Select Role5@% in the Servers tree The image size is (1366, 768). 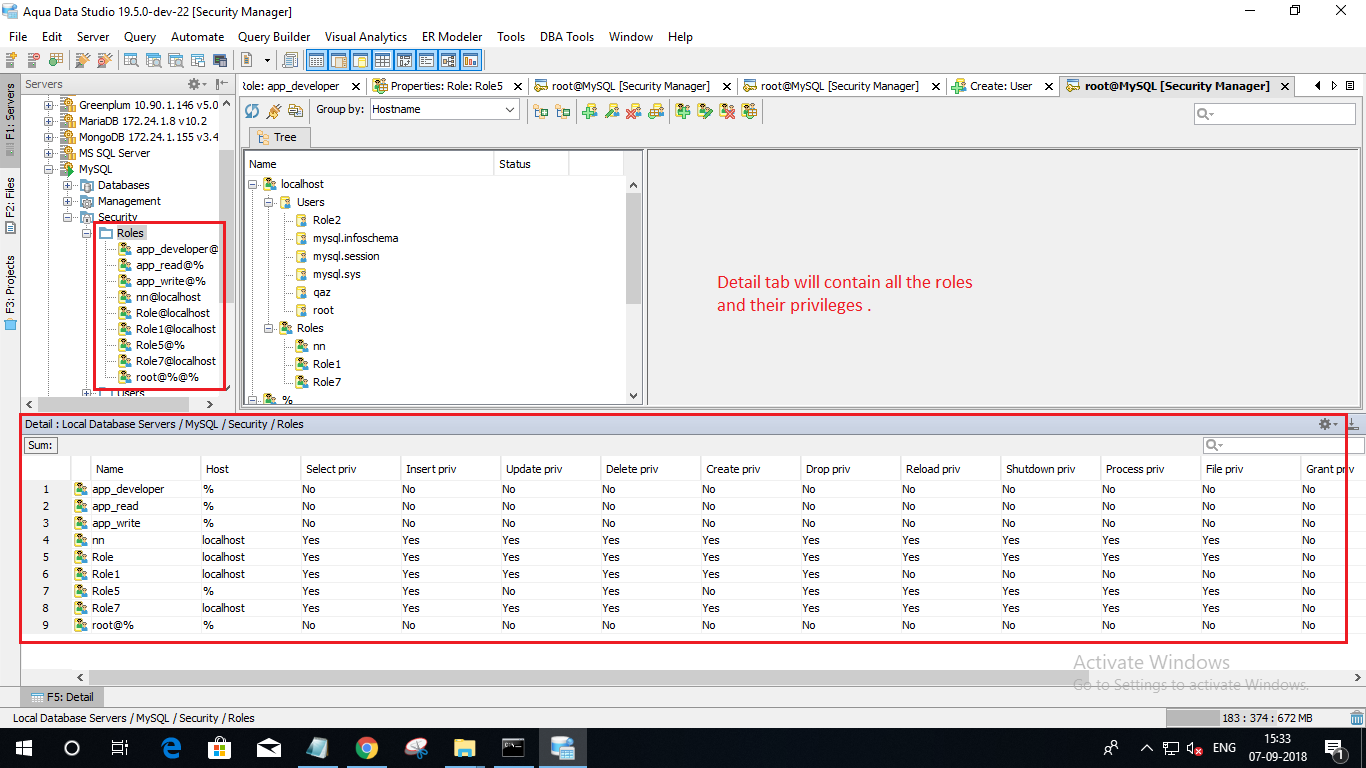pyautogui.click(x=160, y=345)
